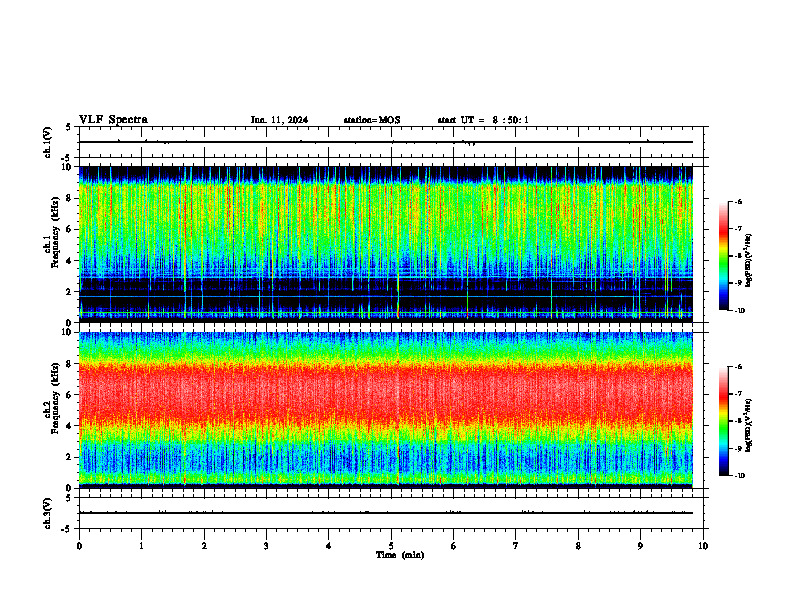Click the "station=MOS" header label

(372, 120)
